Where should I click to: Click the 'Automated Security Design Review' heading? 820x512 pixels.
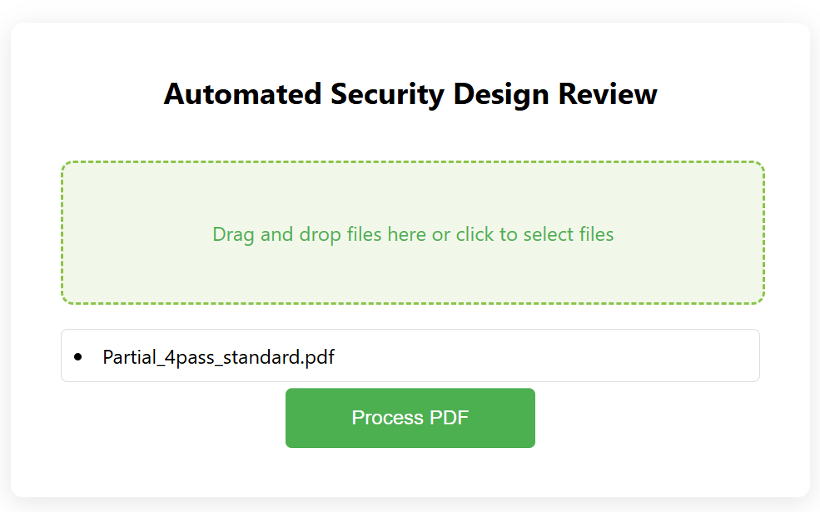pos(410,94)
